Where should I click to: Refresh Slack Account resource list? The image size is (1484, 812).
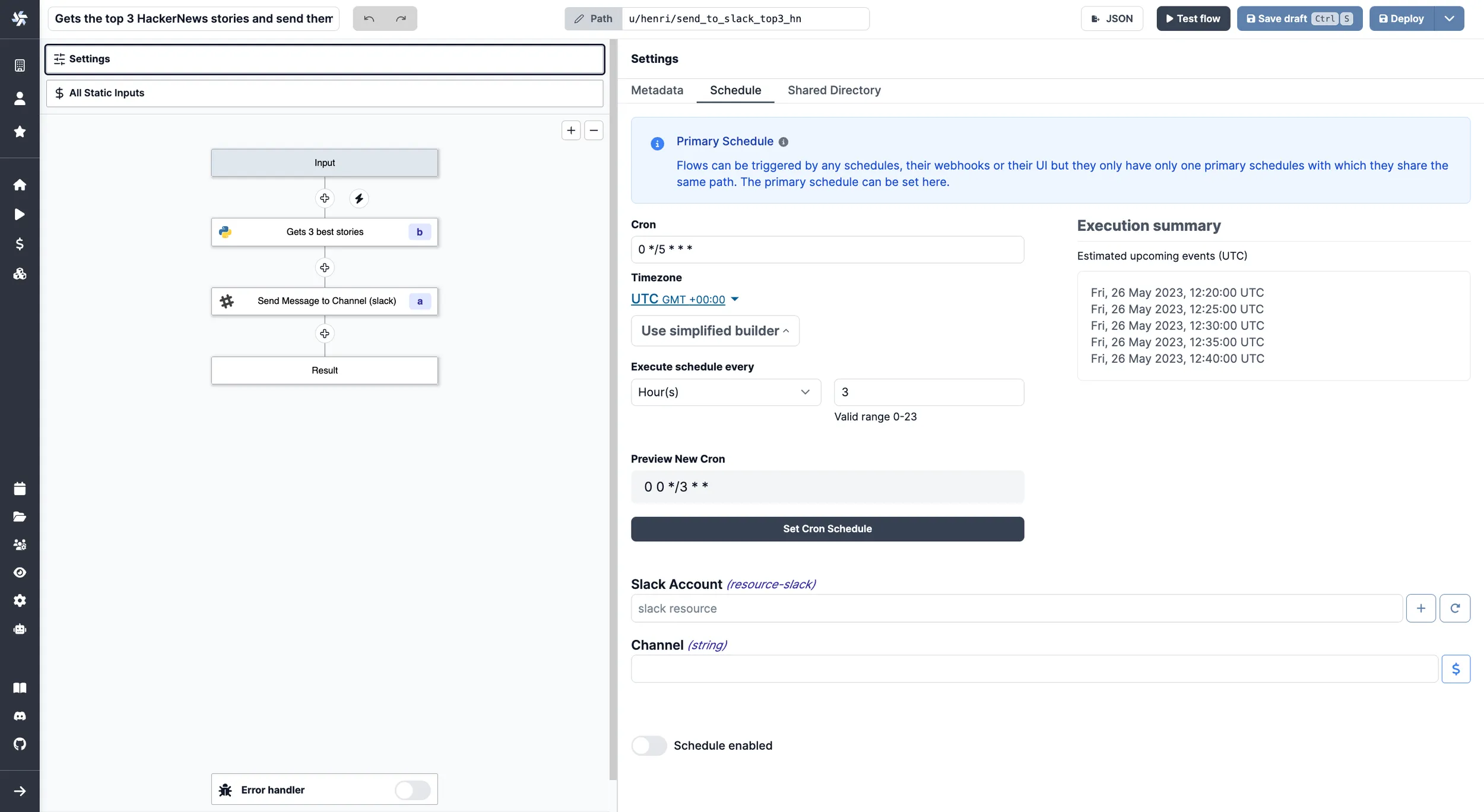point(1455,608)
